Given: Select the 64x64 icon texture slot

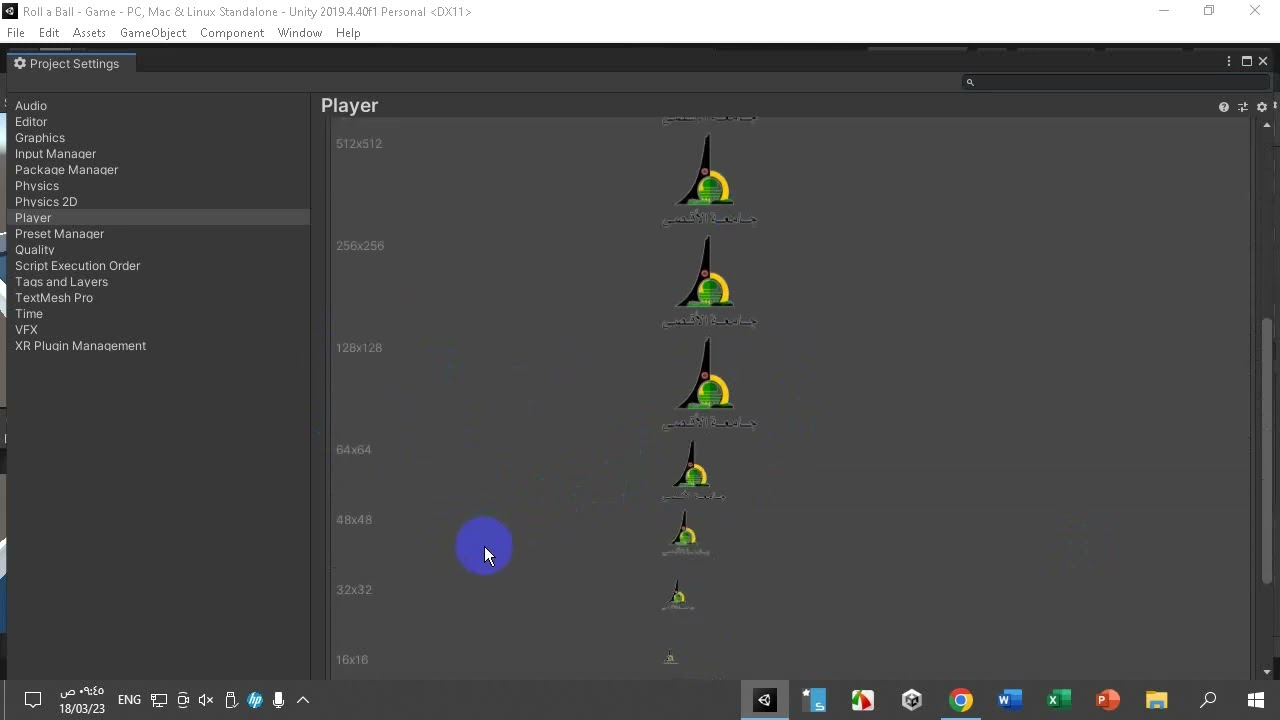Looking at the screenshot, I should (693, 470).
